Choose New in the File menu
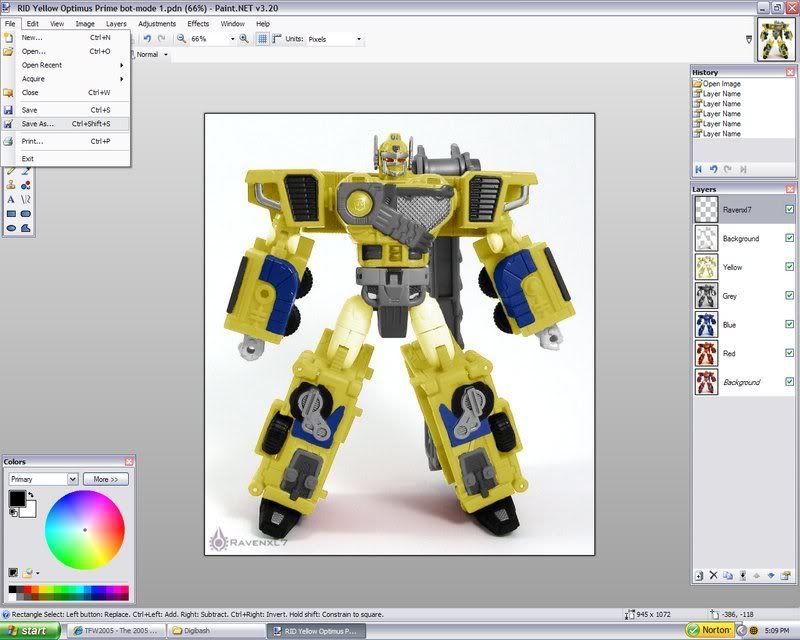800x640 pixels. click(x=66, y=37)
